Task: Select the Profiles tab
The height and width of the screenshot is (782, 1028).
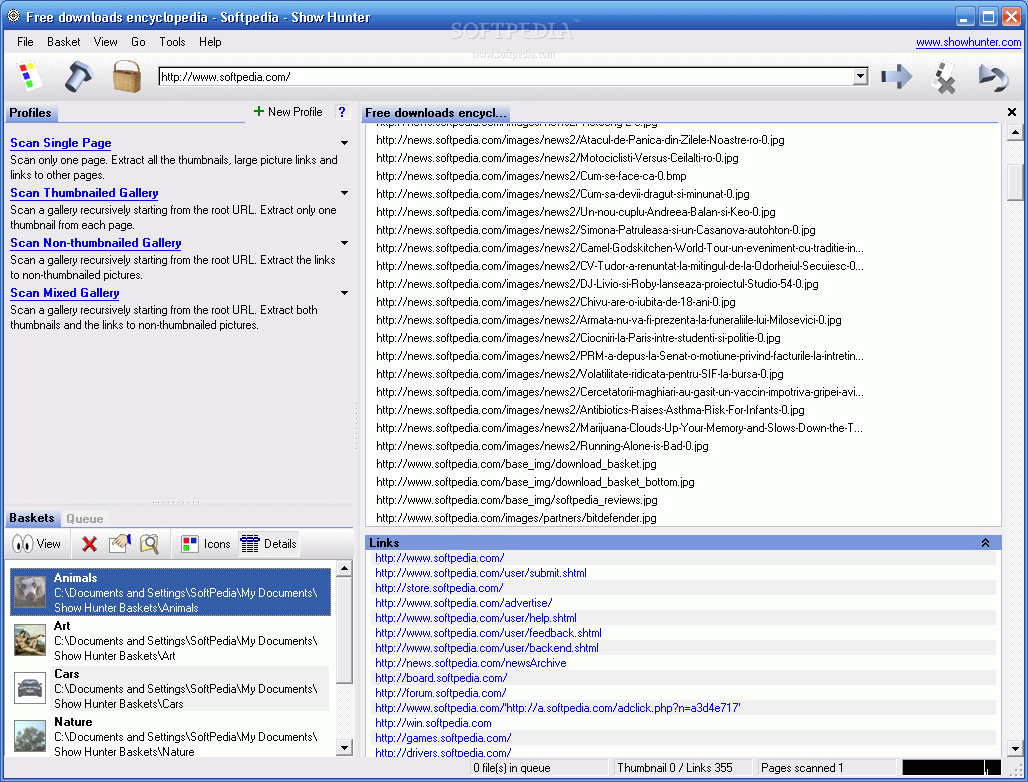Action: 30,113
